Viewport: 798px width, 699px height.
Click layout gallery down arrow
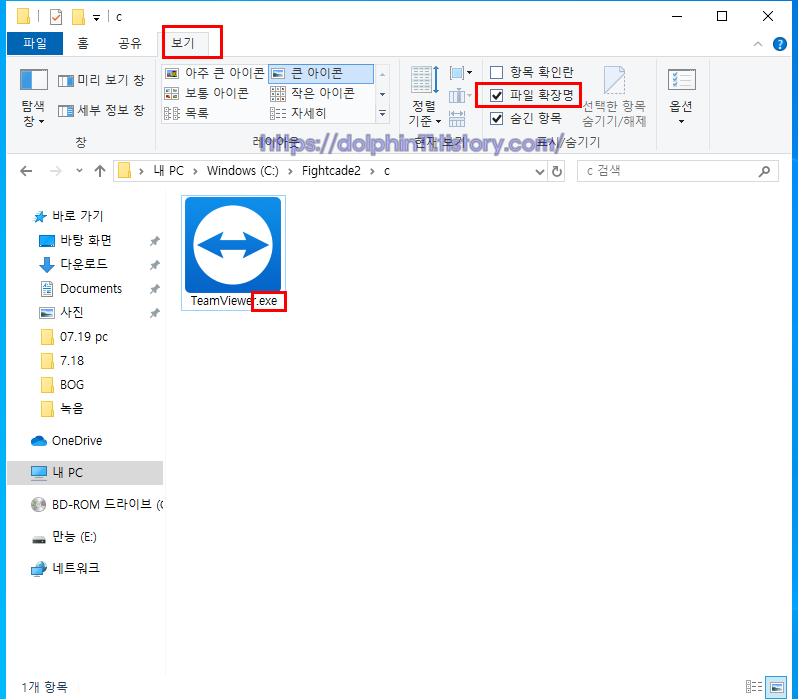coord(382,94)
